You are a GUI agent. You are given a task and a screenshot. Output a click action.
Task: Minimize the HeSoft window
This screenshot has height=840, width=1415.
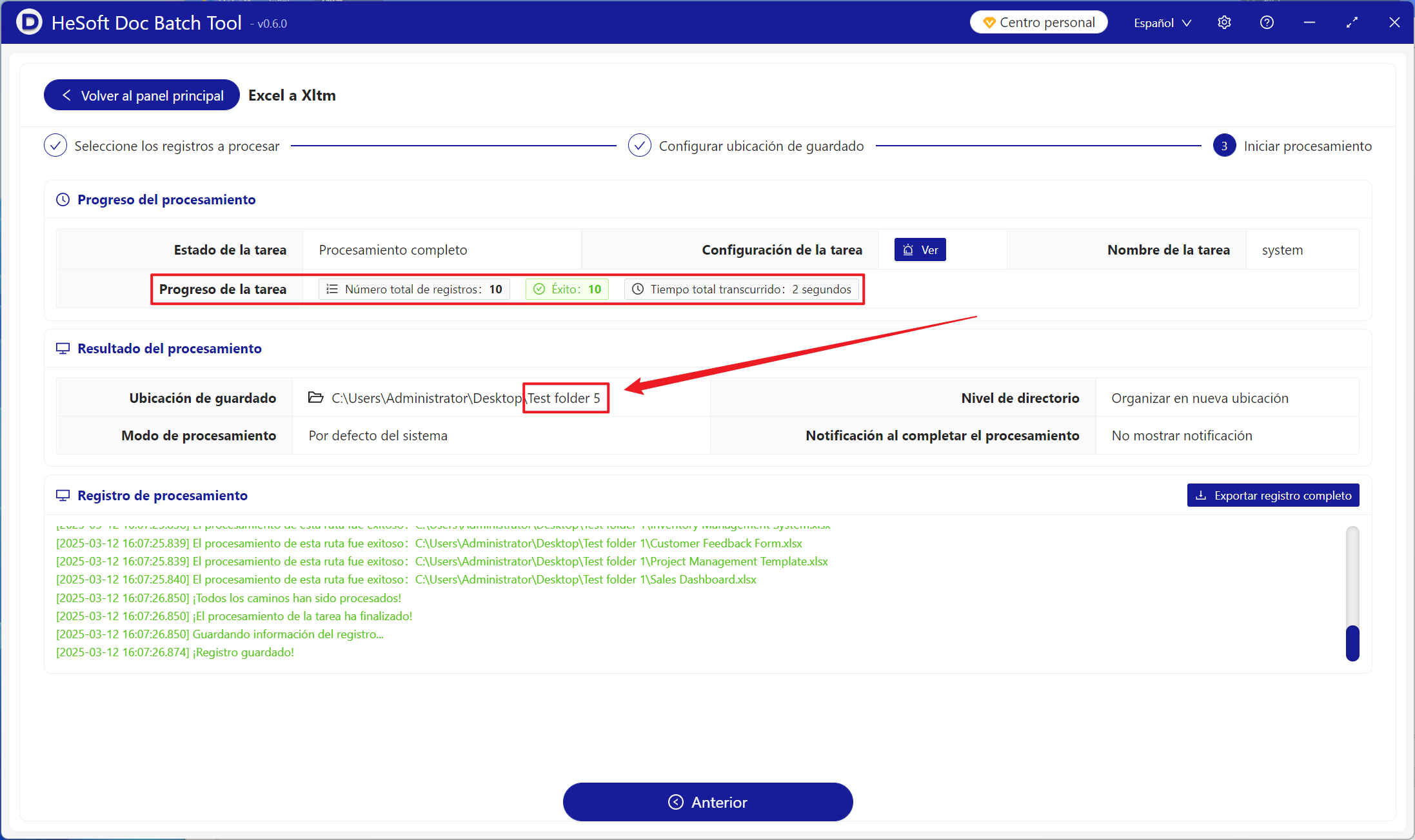click(x=1309, y=23)
